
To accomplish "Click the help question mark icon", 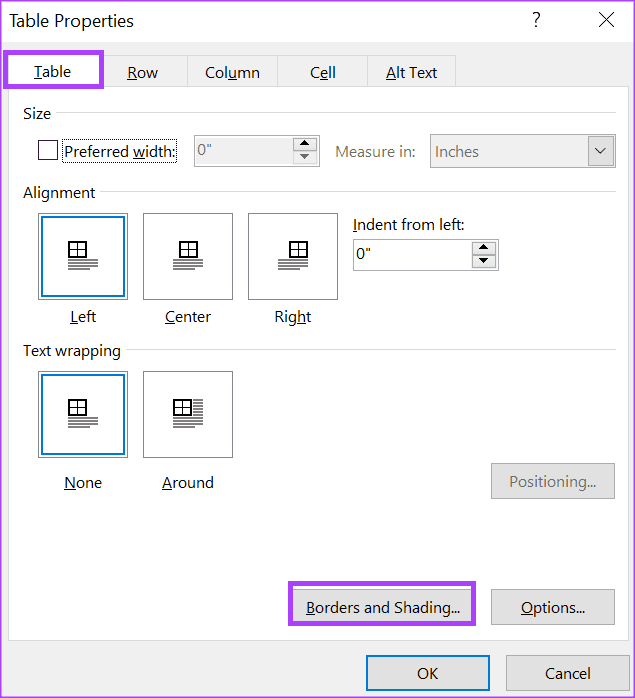I will 536,20.
